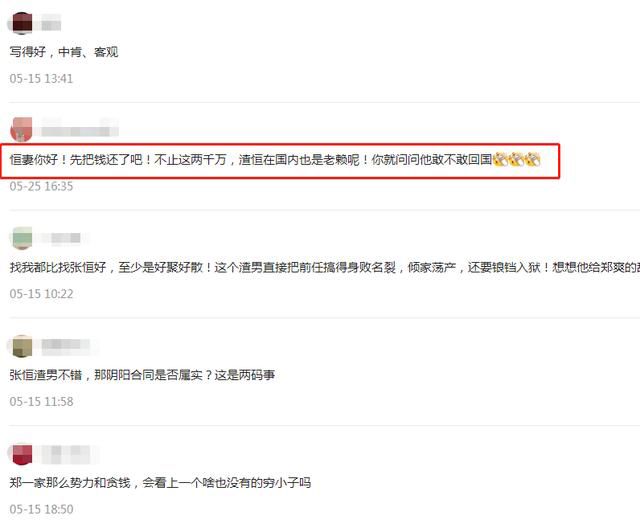Open the crimson avatar of the last commenter
The height and width of the screenshot is (528, 640).
coord(22,454)
